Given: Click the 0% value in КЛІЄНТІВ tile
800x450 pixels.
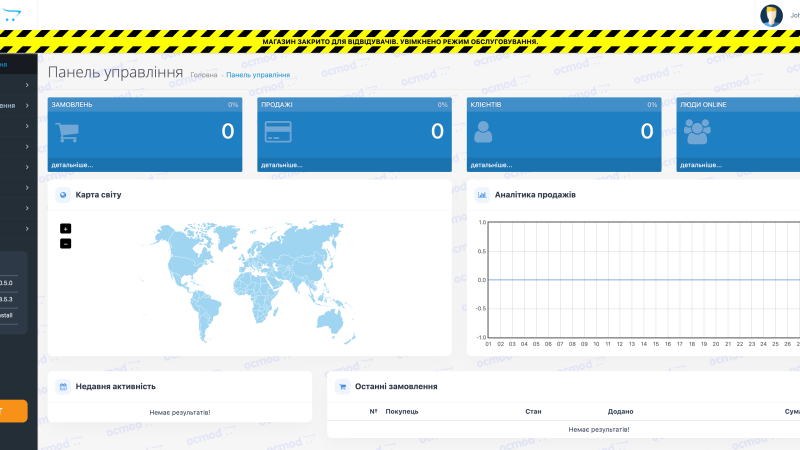Looking at the screenshot, I should [652, 105].
